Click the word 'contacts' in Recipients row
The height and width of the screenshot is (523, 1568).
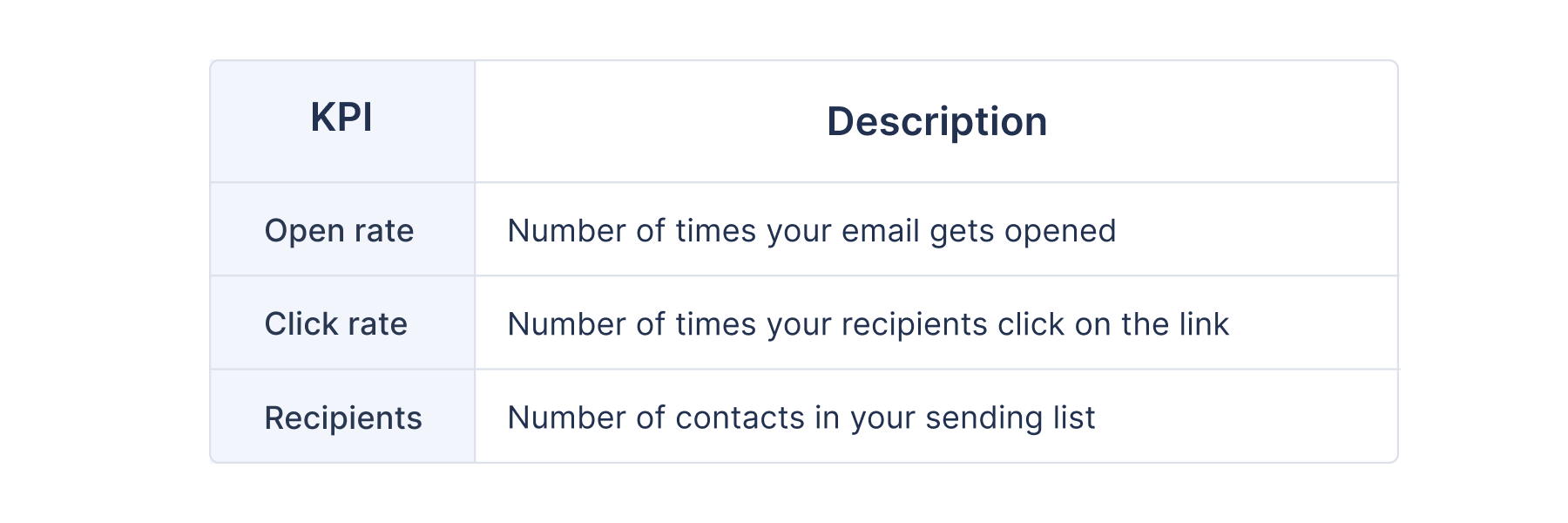(x=740, y=418)
